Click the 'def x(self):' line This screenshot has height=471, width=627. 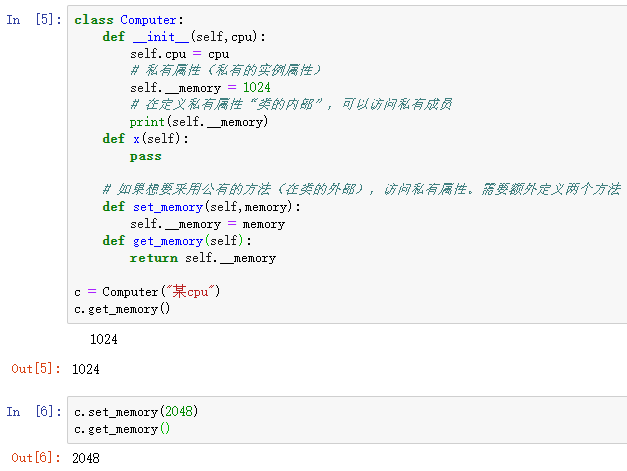(146, 139)
